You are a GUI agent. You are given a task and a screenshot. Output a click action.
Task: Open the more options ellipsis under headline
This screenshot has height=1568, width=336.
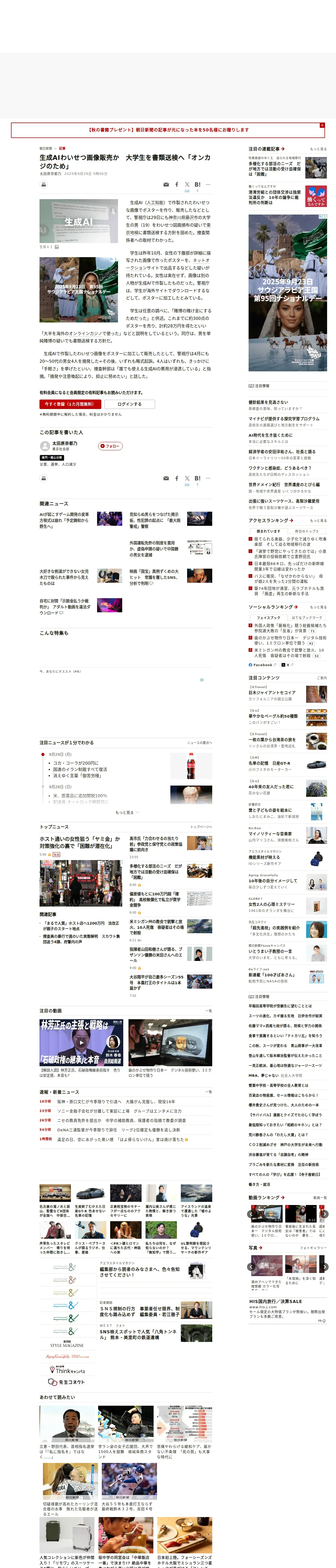(x=208, y=185)
